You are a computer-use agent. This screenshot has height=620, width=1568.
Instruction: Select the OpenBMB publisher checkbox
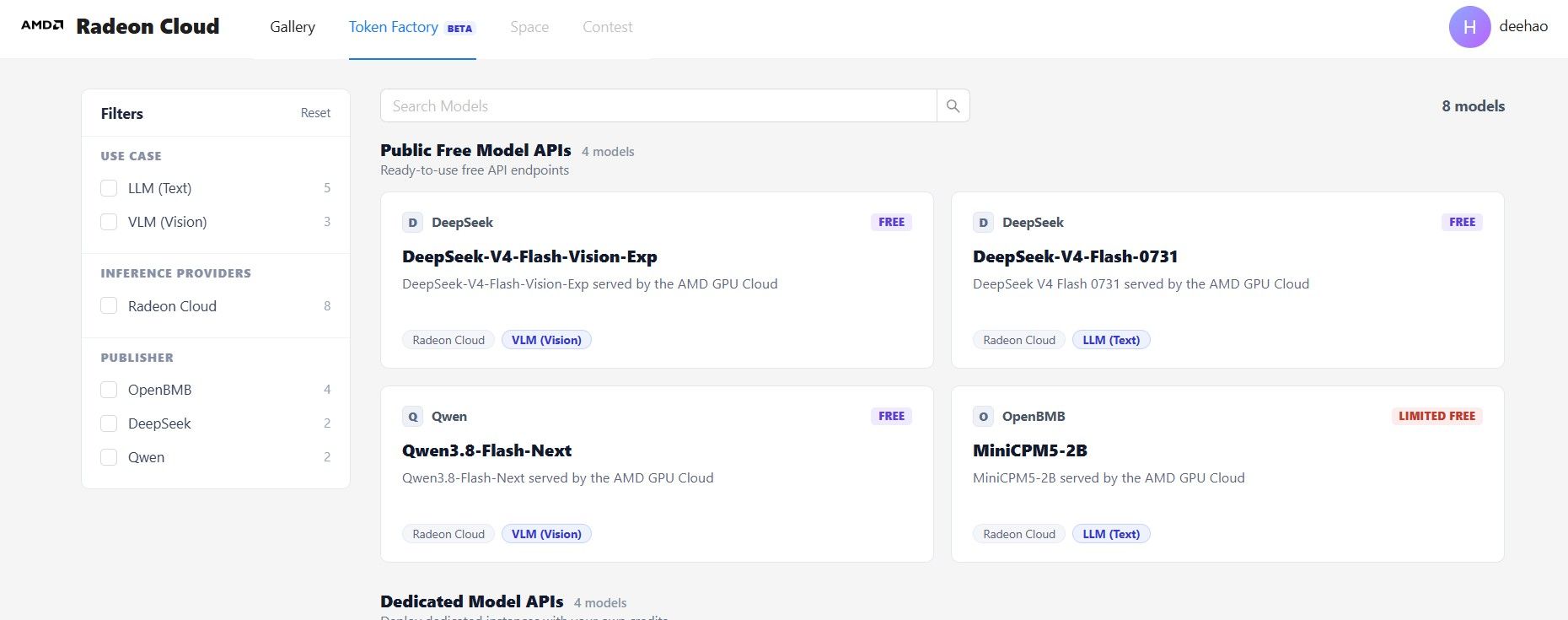pyautogui.click(x=109, y=390)
